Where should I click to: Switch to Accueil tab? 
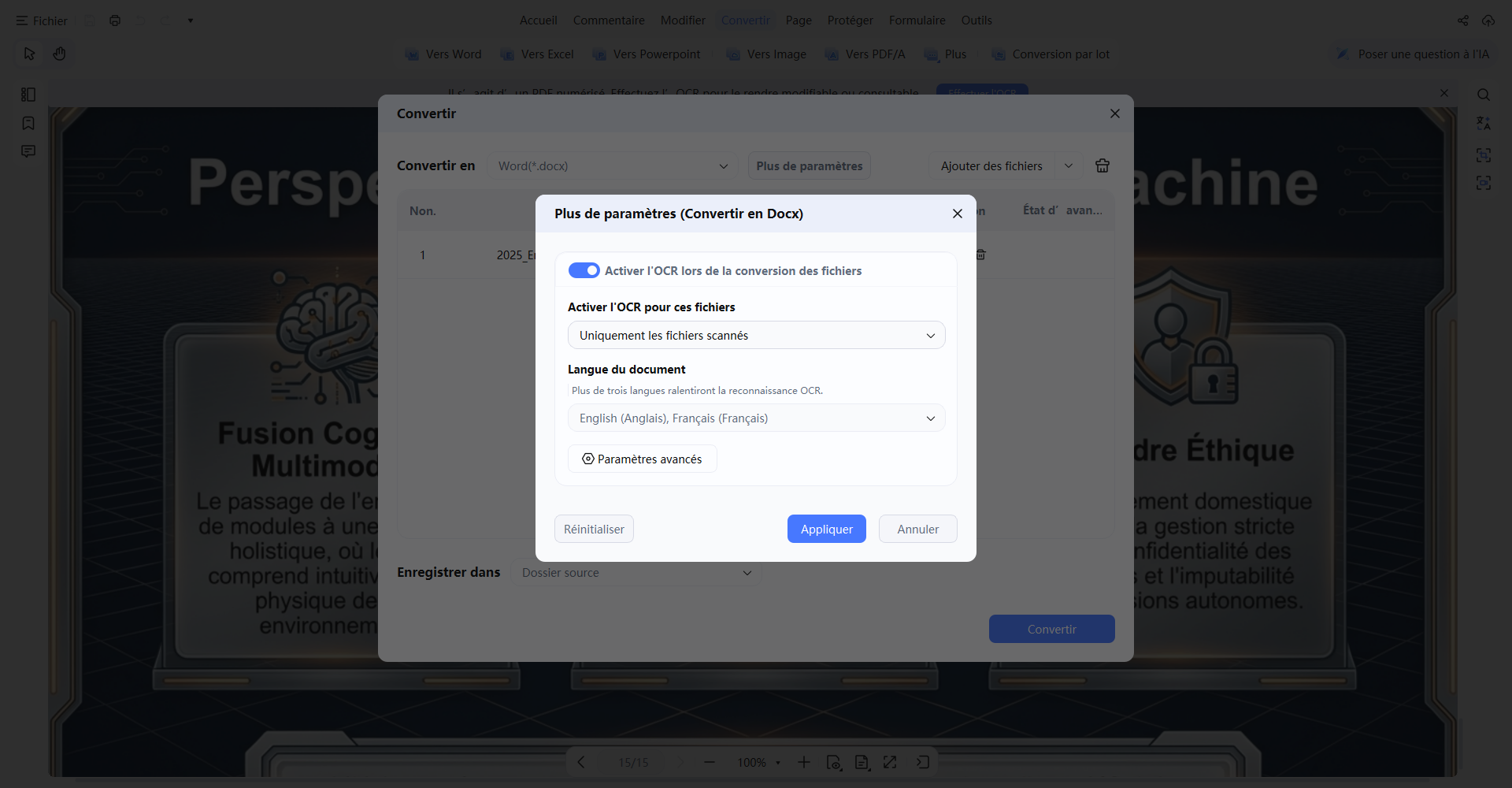(538, 20)
